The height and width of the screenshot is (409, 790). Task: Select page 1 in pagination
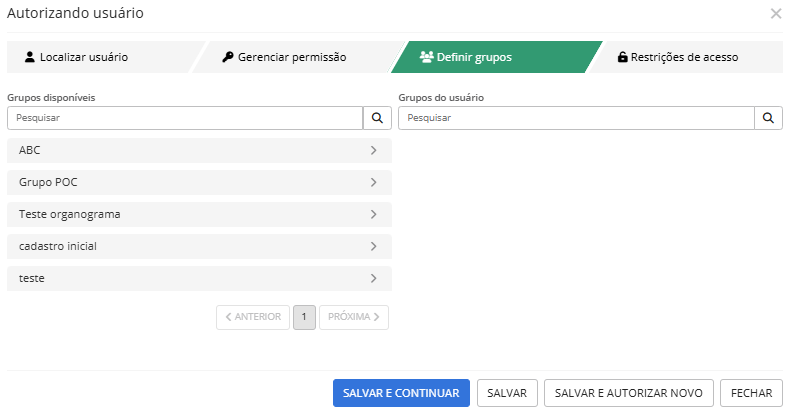coord(304,317)
